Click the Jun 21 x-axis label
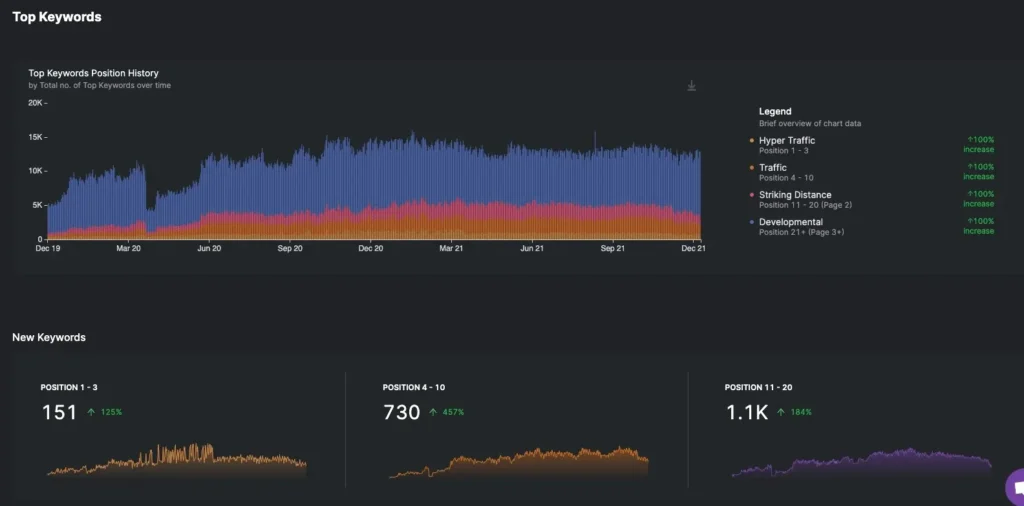This screenshot has height=506, width=1024. pos(532,247)
